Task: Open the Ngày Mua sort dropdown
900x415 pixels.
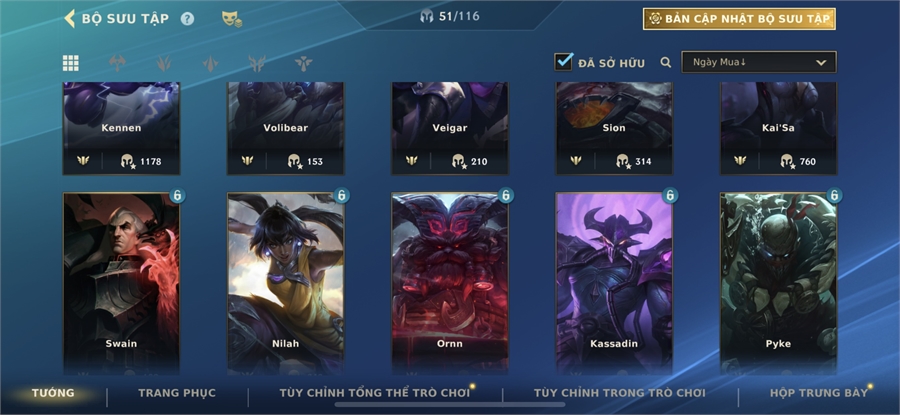Action: pos(759,62)
